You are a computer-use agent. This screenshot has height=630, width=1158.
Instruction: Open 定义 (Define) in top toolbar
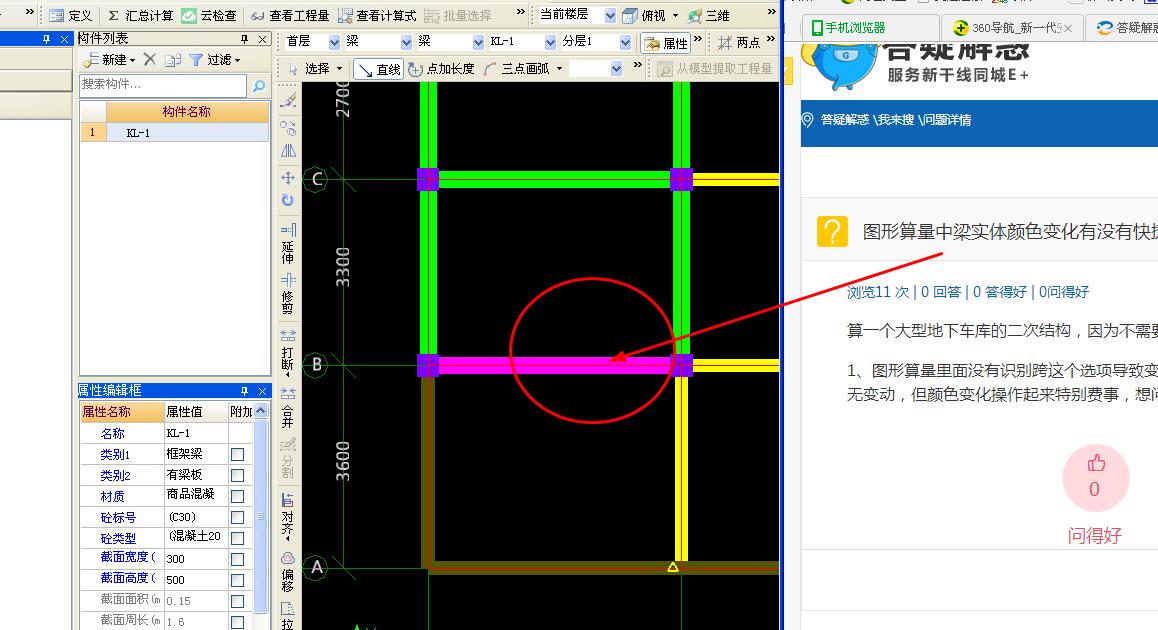71,16
